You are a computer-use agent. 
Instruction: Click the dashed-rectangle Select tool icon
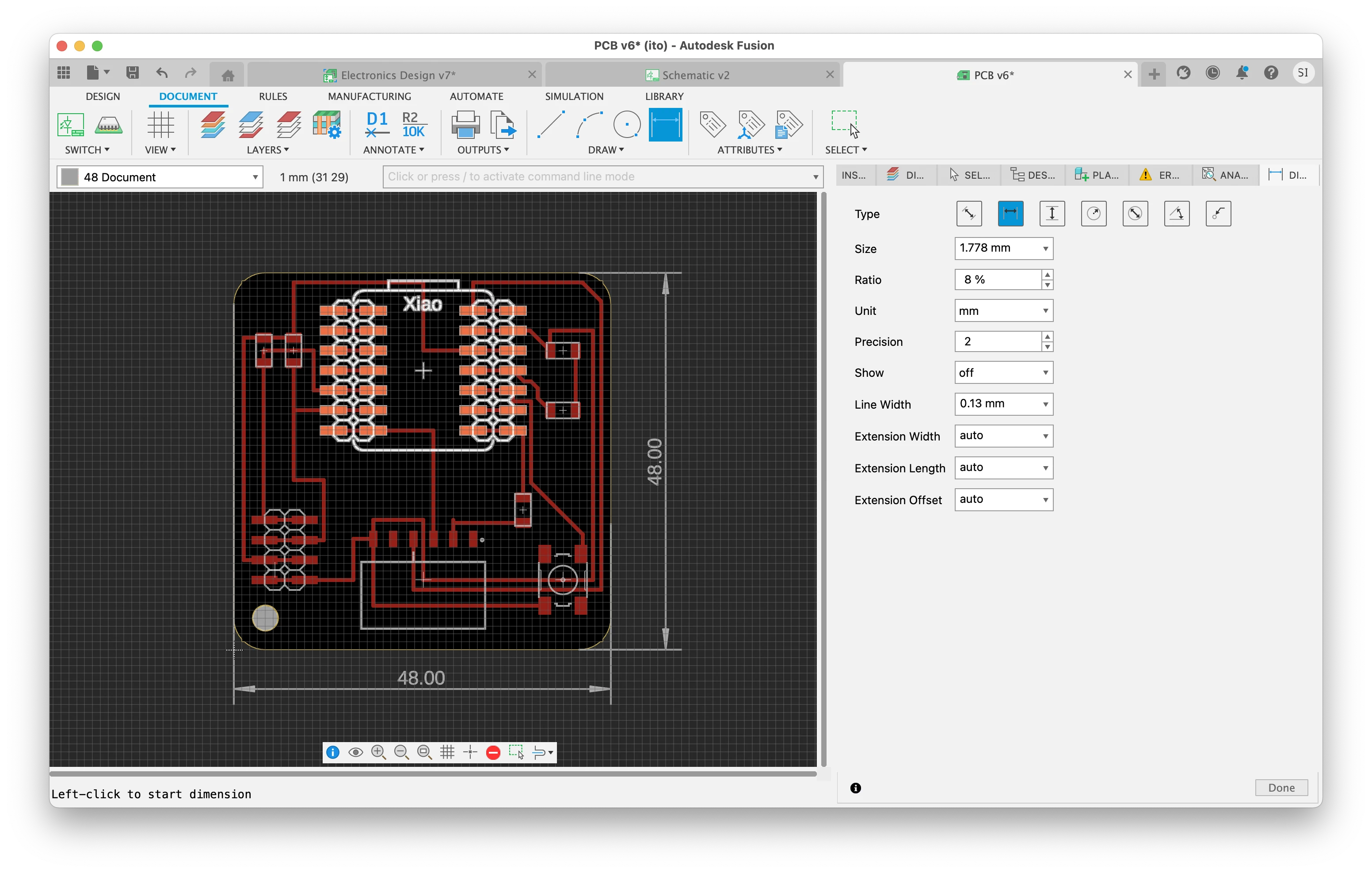click(845, 125)
